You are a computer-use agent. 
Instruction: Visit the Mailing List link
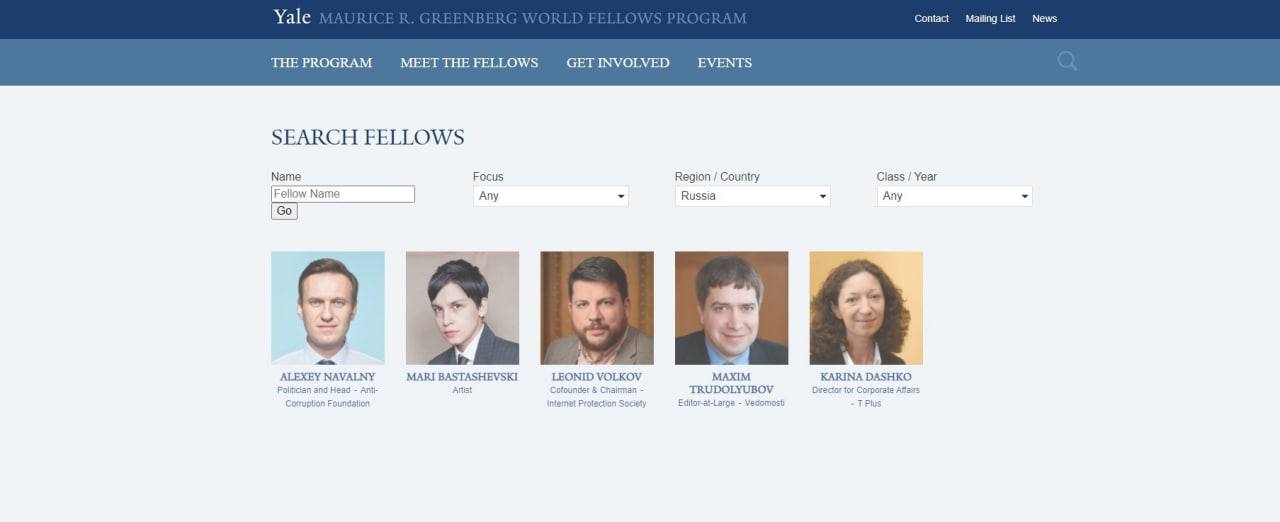tap(990, 18)
